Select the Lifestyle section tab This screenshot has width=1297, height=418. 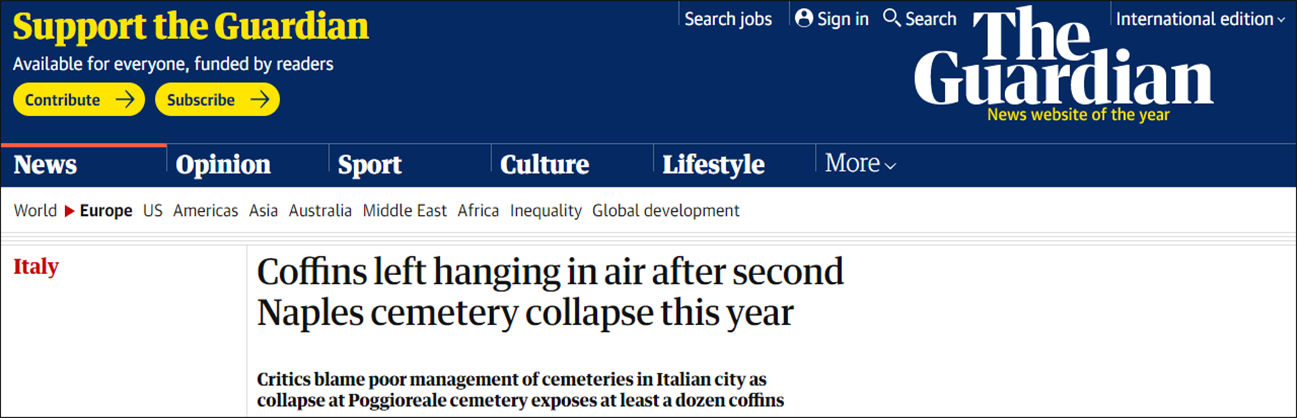[713, 165]
